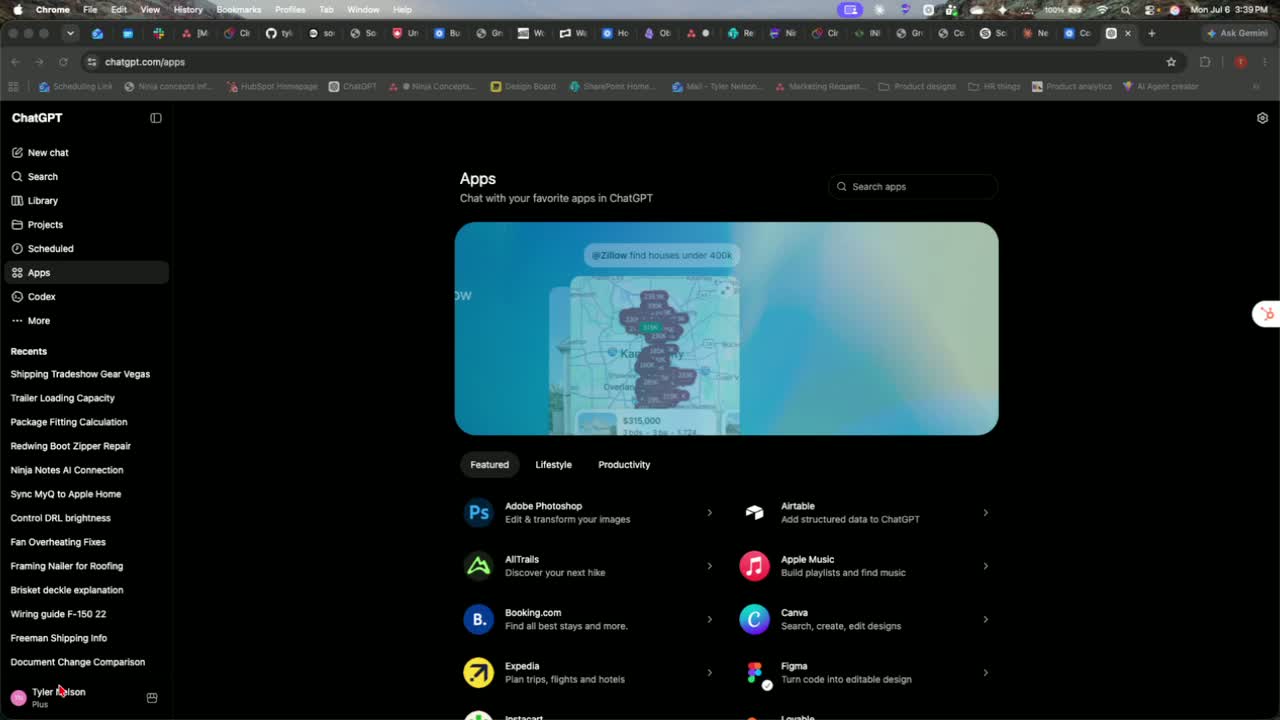Click the Booking.com app icon
1280x720 pixels.
[479, 619]
